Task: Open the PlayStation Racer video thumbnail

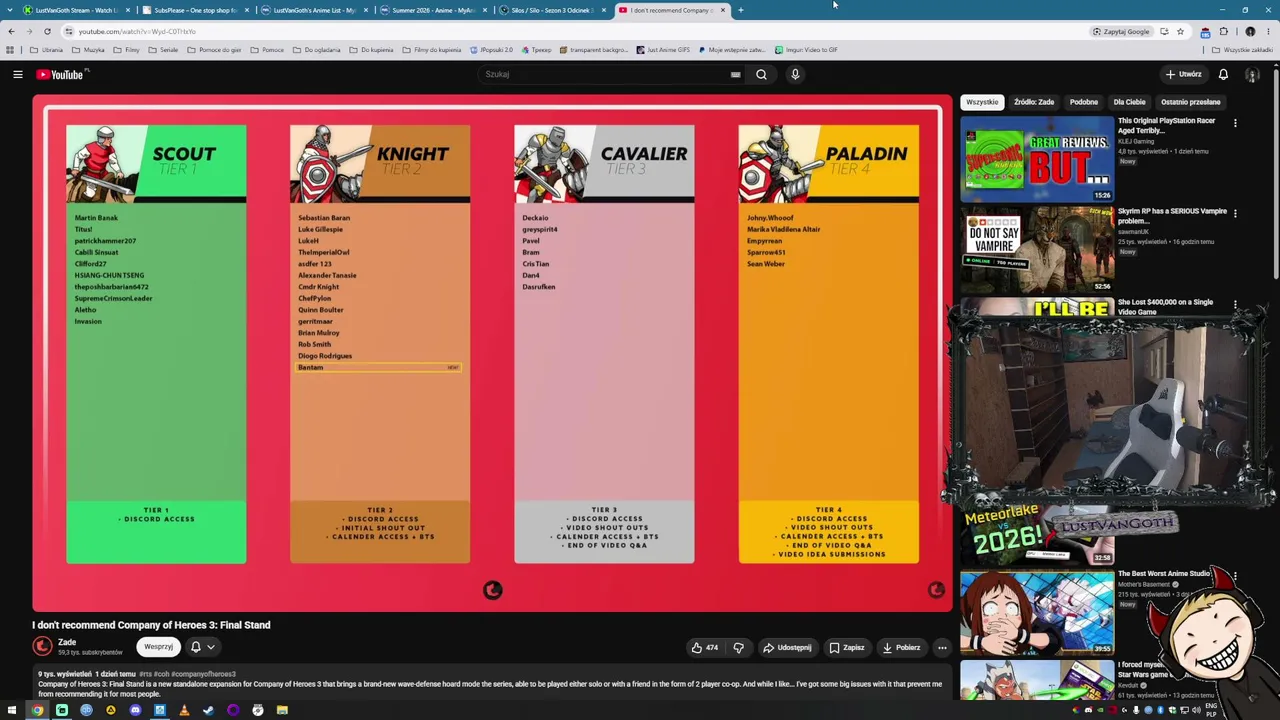Action: point(1037,159)
